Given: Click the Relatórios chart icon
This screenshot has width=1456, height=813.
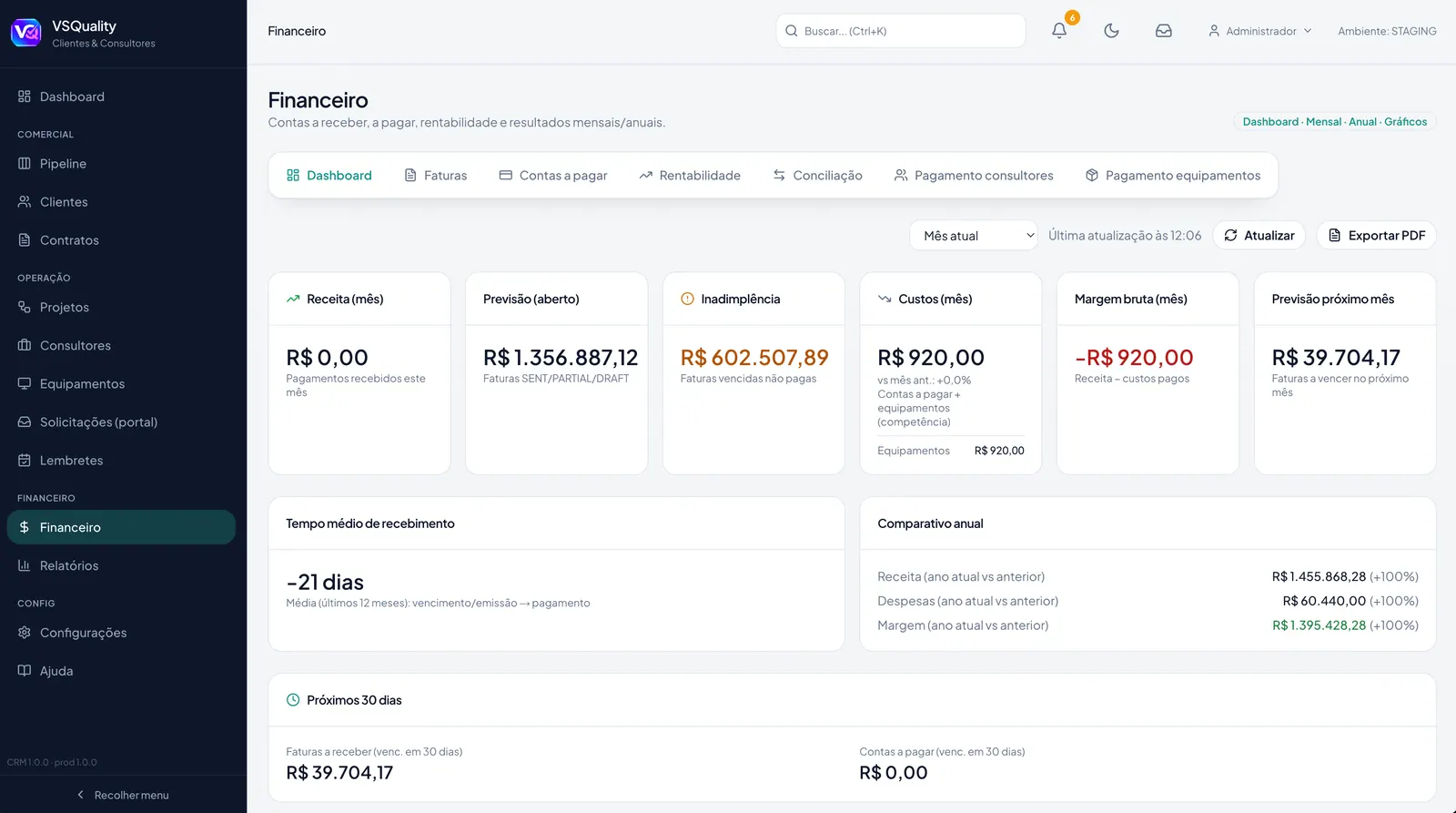Looking at the screenshot, I should pos(25,565).
